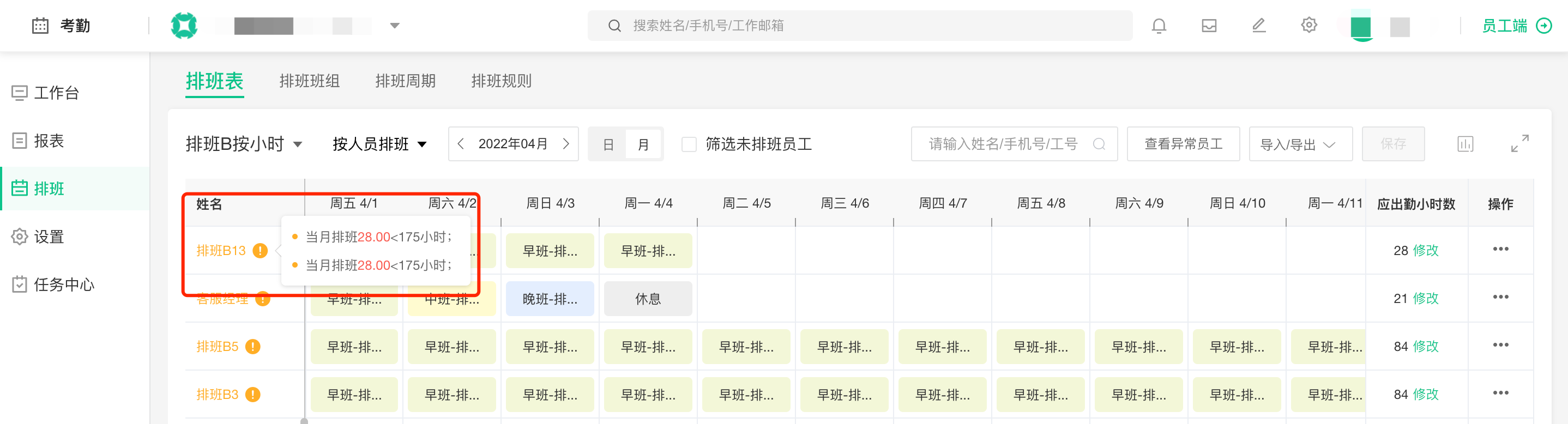
Task: Click the 休息 cell on 周一 4/4
Action: pyautogui.click(x=648, y=299)
